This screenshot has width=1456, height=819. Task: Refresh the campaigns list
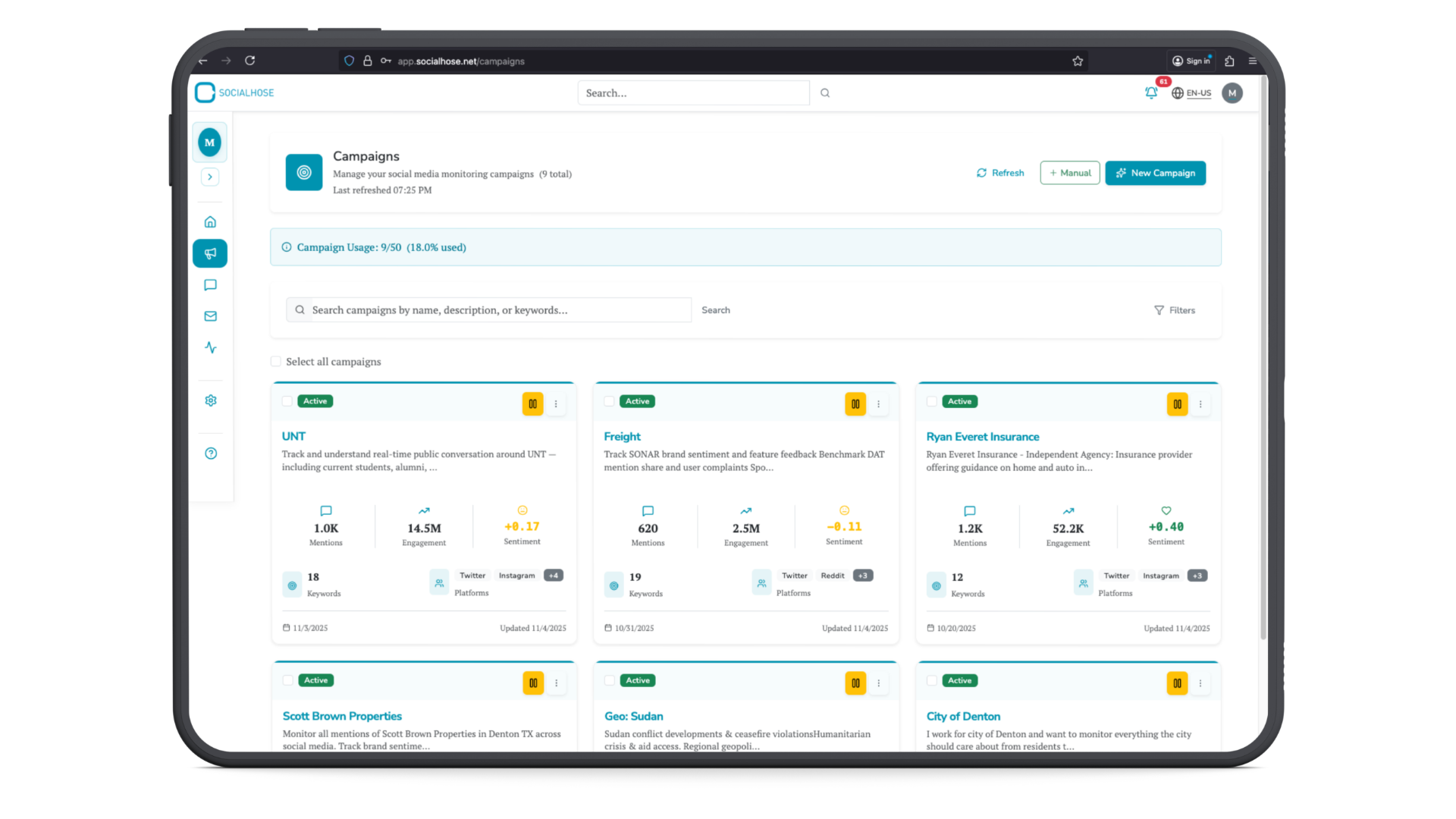click(999, 173)
